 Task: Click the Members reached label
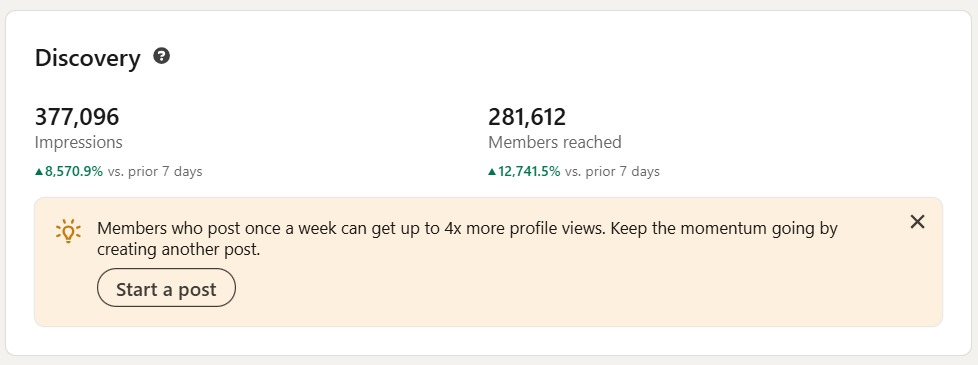[554, 142]
